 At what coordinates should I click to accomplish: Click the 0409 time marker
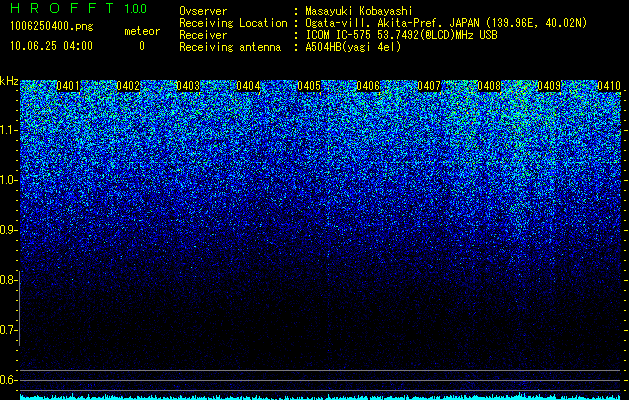(549, 86)
